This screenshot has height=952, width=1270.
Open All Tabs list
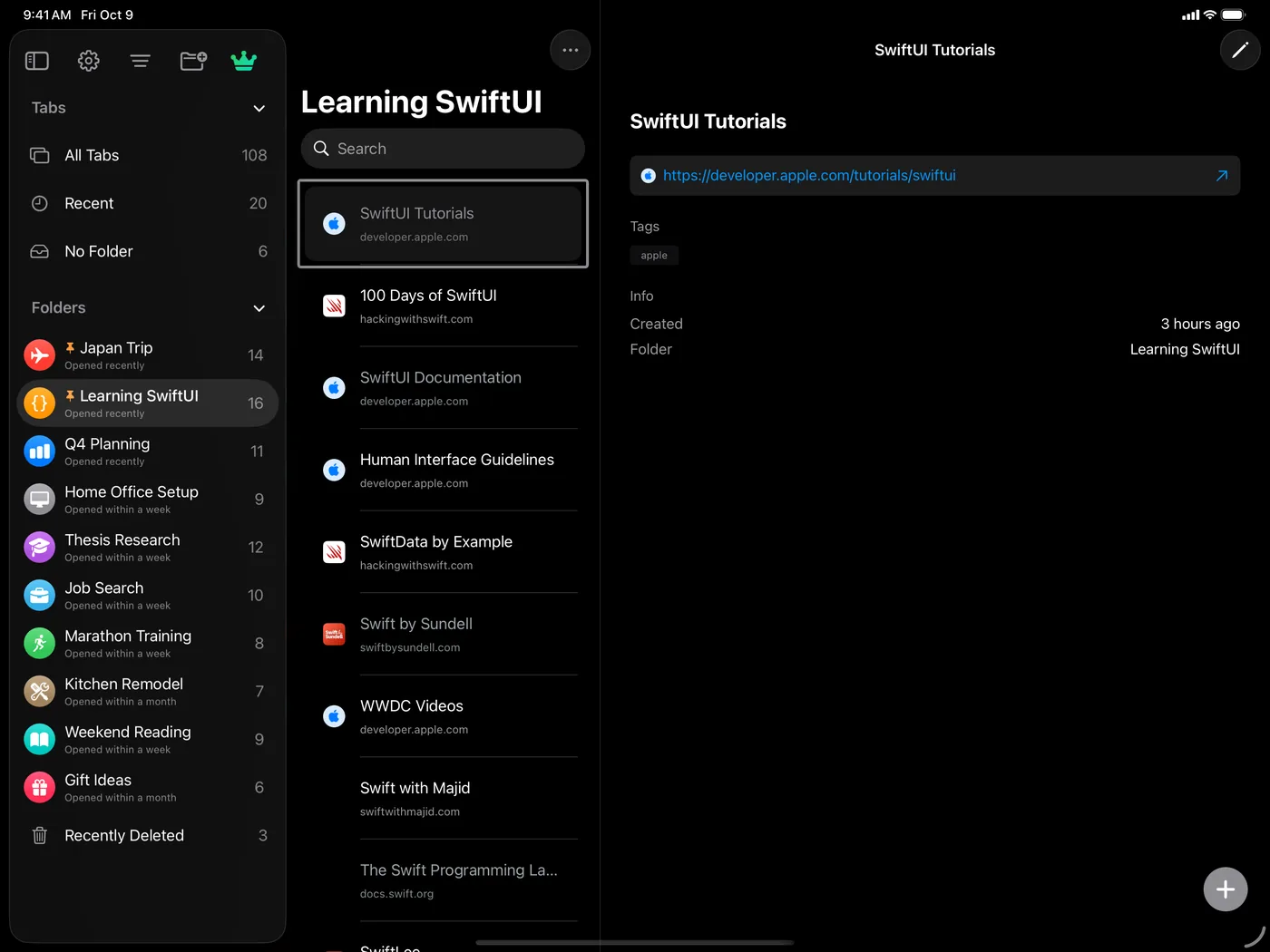(148, 156)
